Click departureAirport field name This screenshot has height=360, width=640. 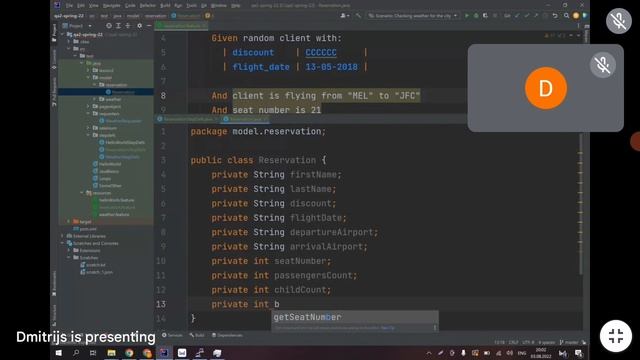(x=332, y=232)
